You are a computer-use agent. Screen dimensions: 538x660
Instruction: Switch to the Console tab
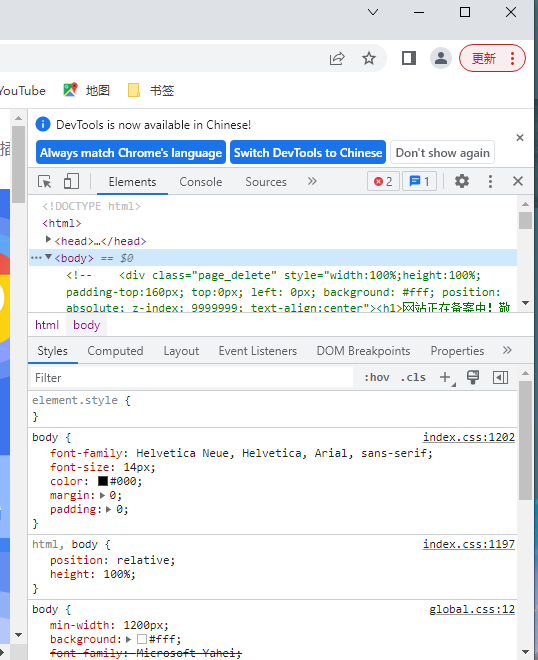[201, 182]
